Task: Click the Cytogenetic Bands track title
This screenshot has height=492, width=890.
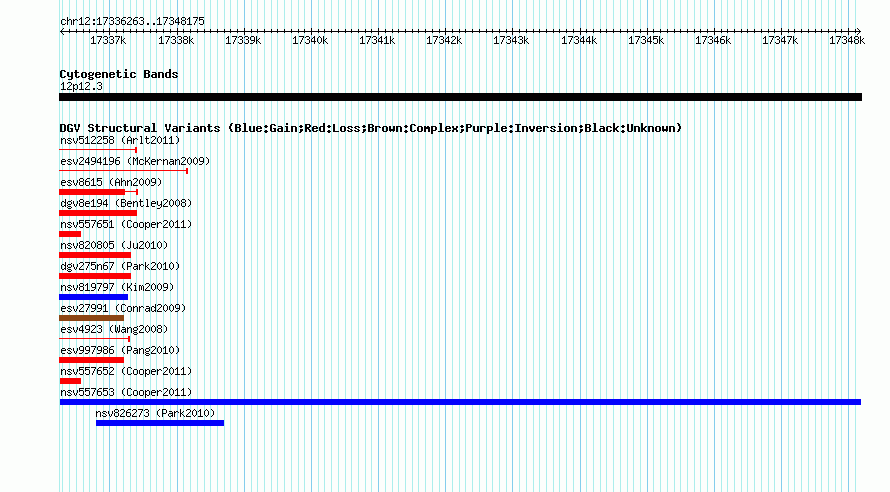Action: coord(119,74)
